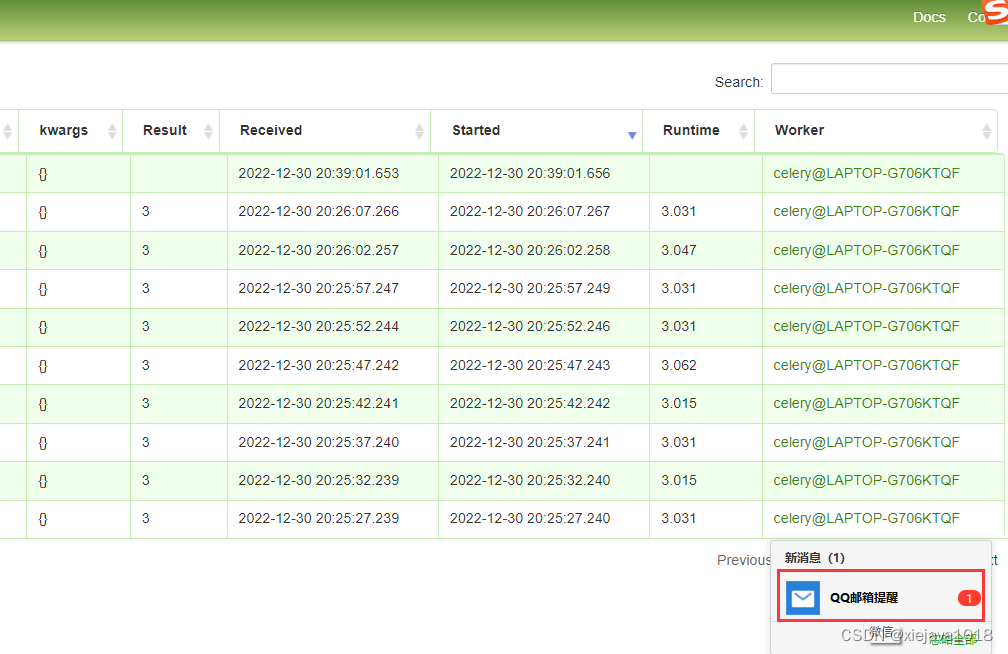Click the Runtime column sort arrows
The height and width of the screenshot is (654, 1008).
743,131
